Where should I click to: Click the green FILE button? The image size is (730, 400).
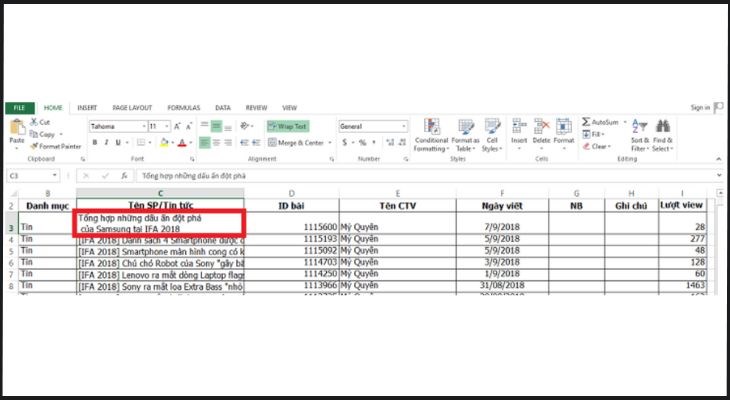pyautogui.click(x=19, y=107)
